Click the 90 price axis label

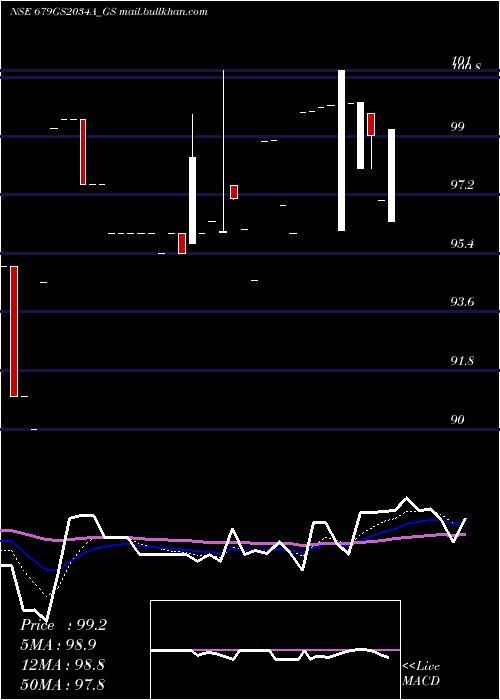458,420
